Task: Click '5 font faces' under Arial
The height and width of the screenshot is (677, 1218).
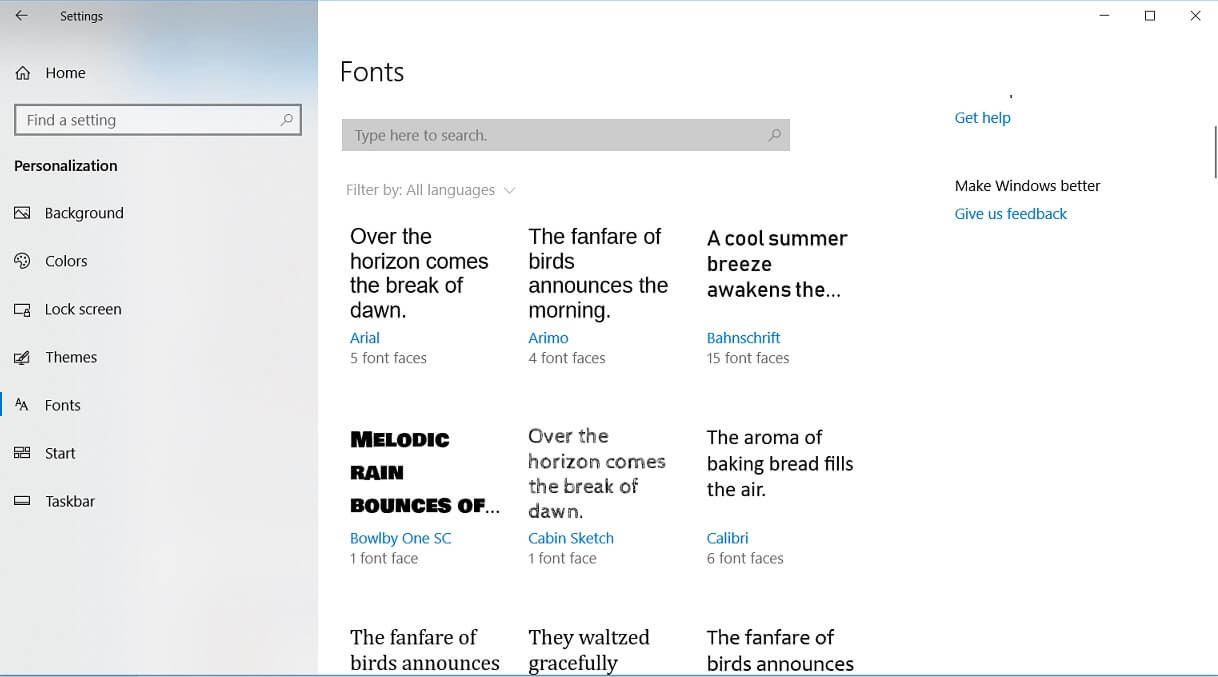Action: (388, 358)
